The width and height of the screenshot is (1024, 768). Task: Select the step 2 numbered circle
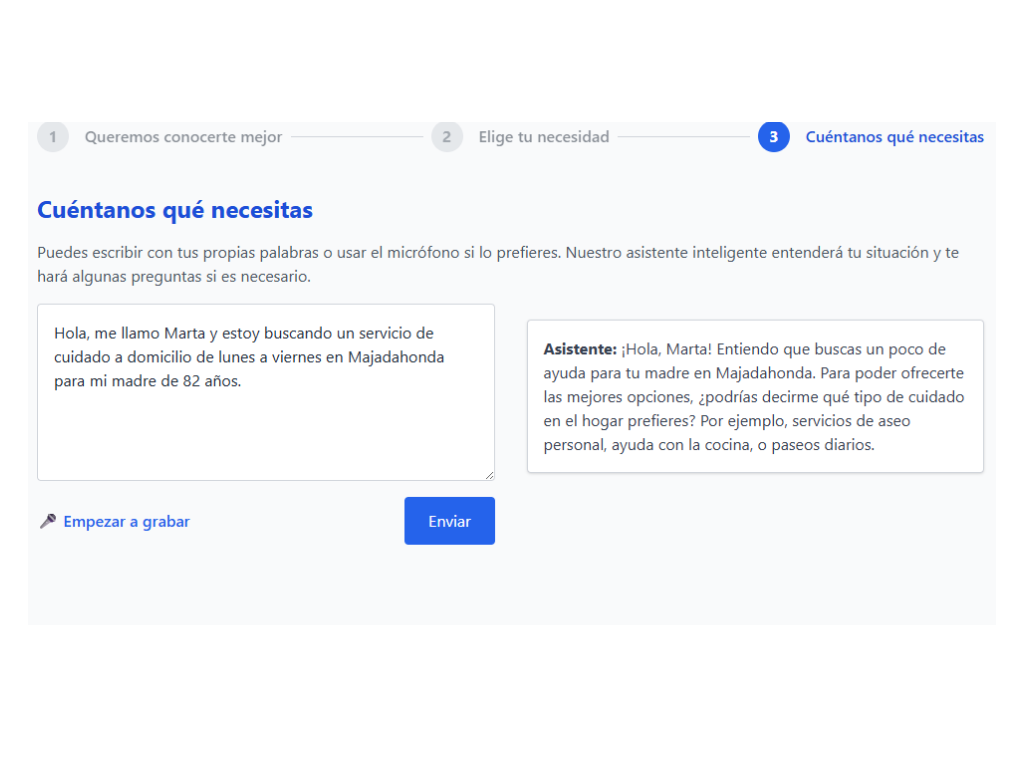446,137
